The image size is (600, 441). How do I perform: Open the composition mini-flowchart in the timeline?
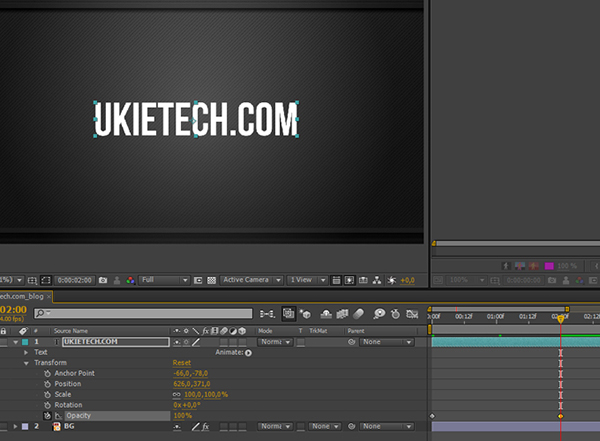[x=267, y=314]
